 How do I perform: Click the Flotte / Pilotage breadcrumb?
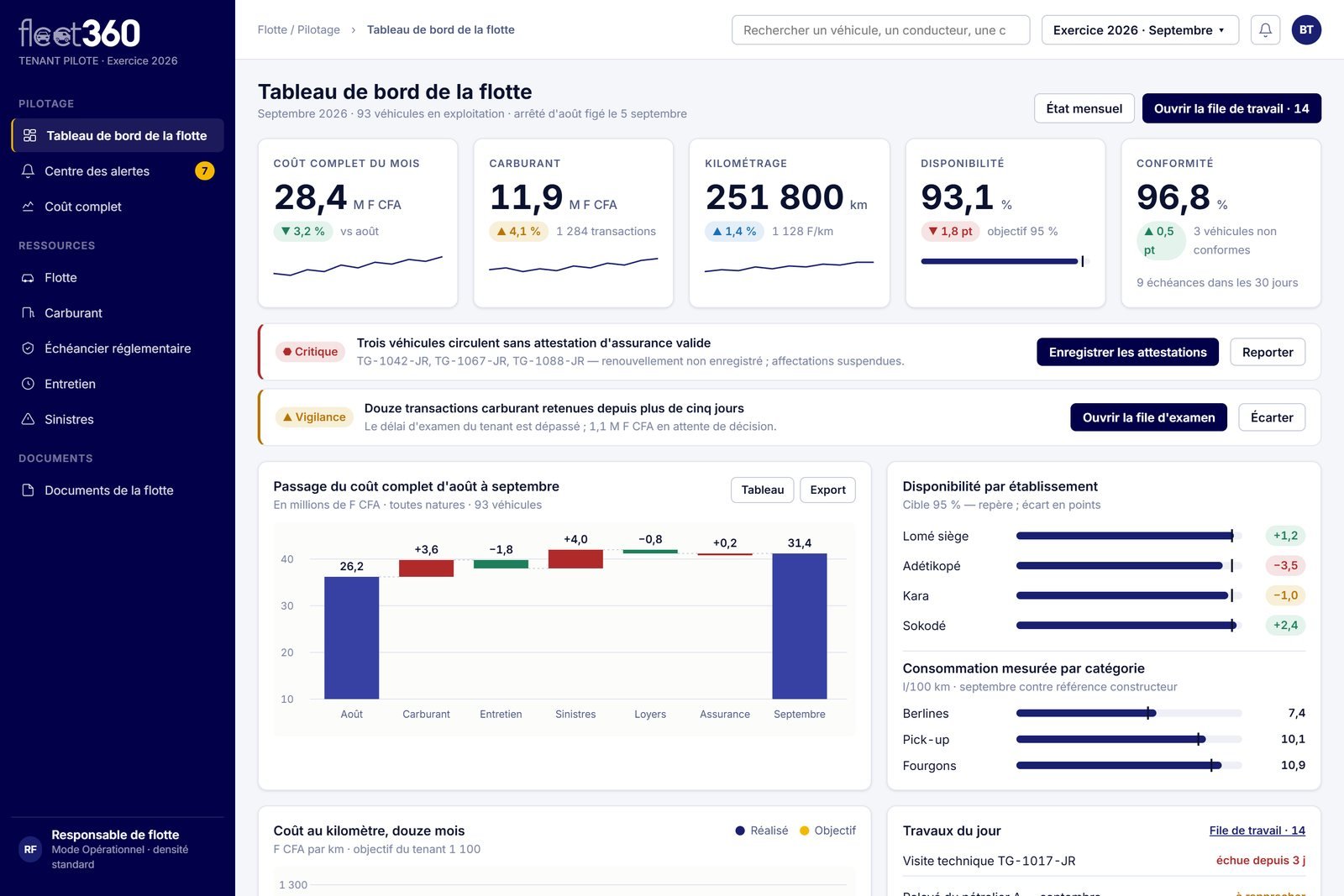299,29
